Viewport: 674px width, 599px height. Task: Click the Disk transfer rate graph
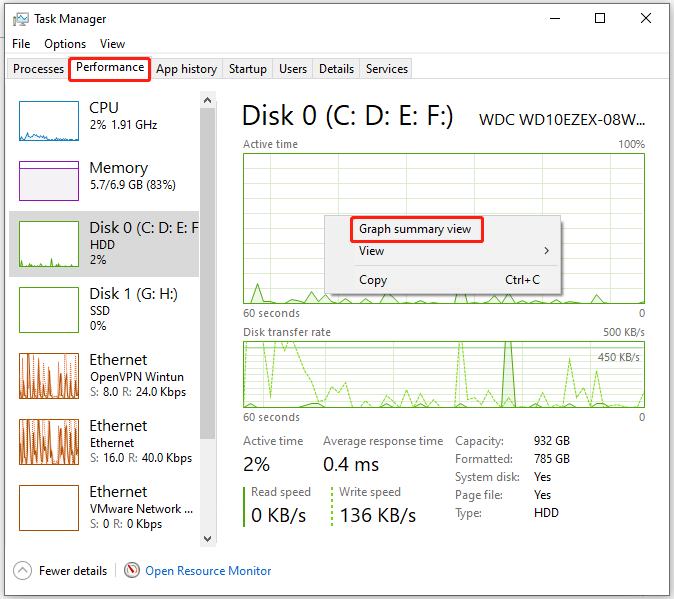pos(444,374)
